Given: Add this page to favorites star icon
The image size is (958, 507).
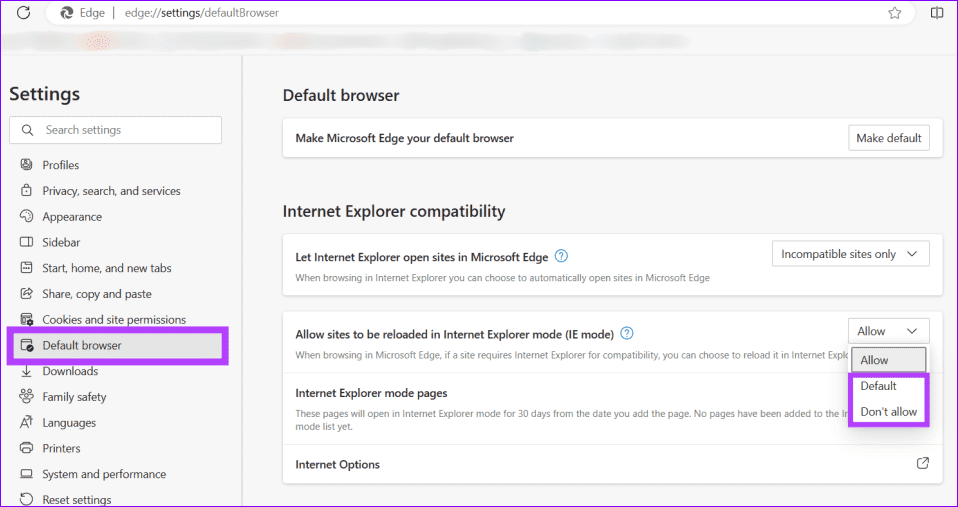Looking at the screenshot, I should point(894,13).
